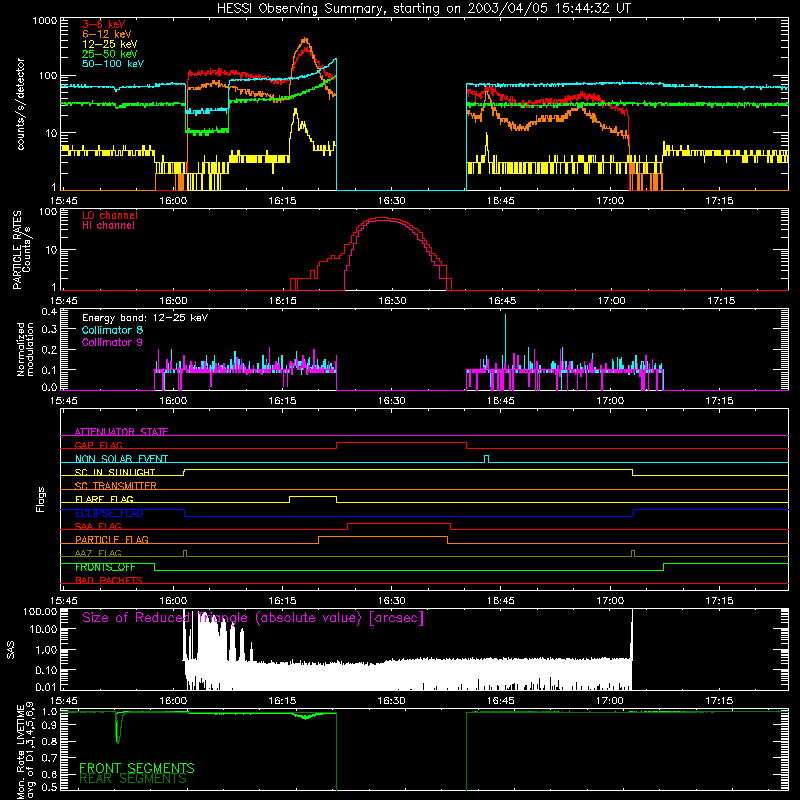Click the NON_SOLAR_EVENT cyan pulse on flag line

[486, 459]
